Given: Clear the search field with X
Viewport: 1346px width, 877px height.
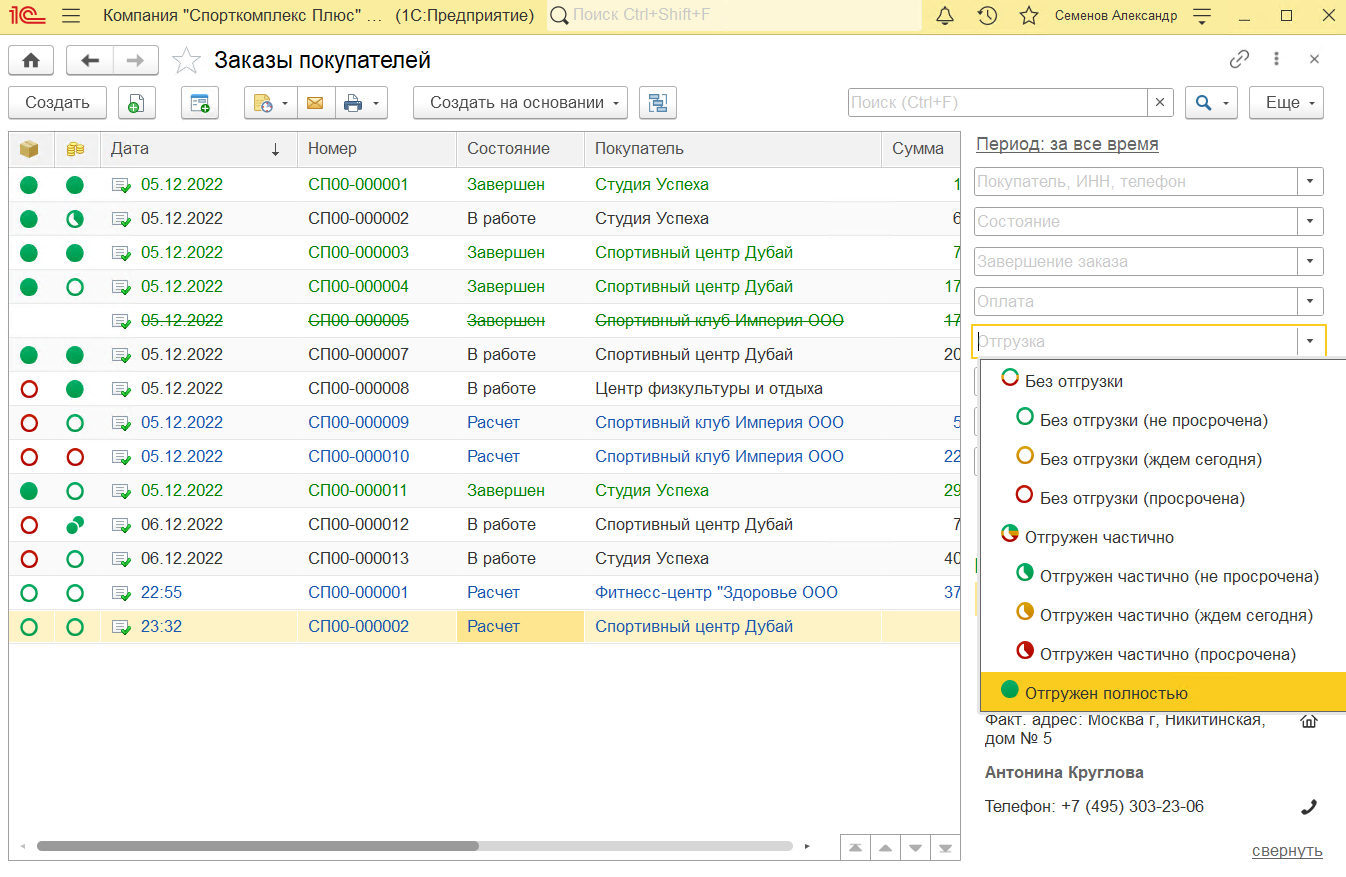Looking at the screenshot, I should [1160, 103].
